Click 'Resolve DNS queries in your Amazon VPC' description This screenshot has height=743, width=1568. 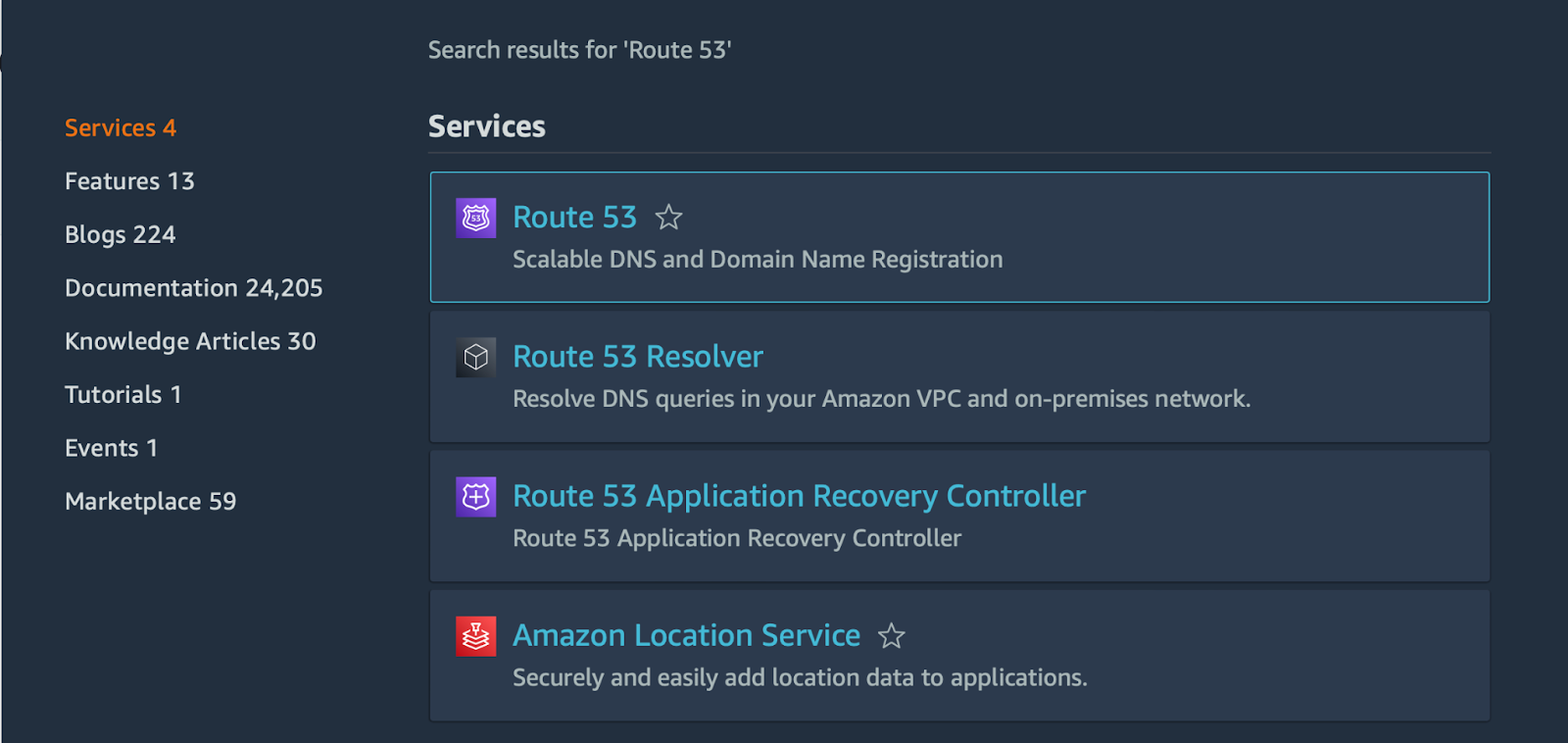(881, 399)
